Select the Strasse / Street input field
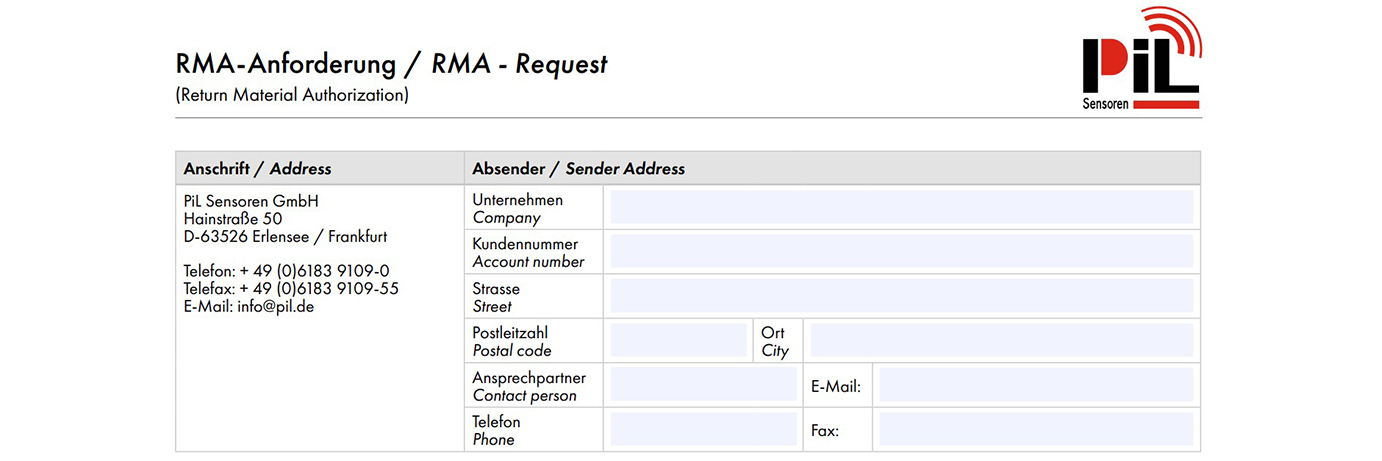The height and width of the screenshot is (461, 1382). coord(901,297)
